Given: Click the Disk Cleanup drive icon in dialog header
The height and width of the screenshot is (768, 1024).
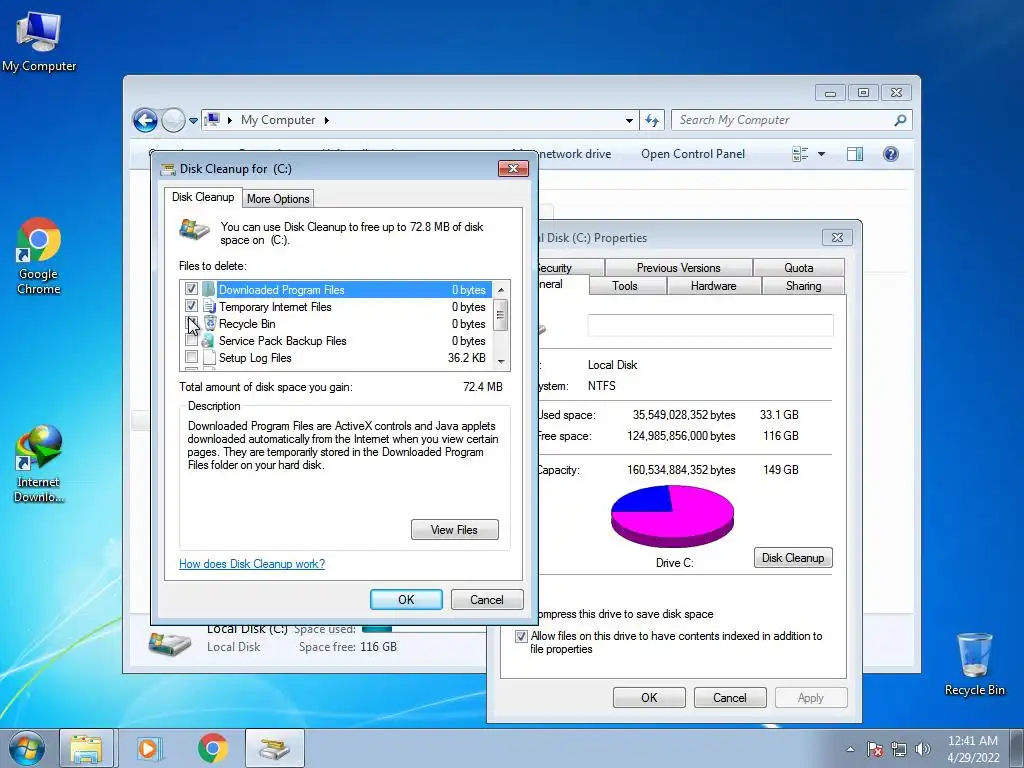Looking at the screenshot, I should click(x=195, y=230).
